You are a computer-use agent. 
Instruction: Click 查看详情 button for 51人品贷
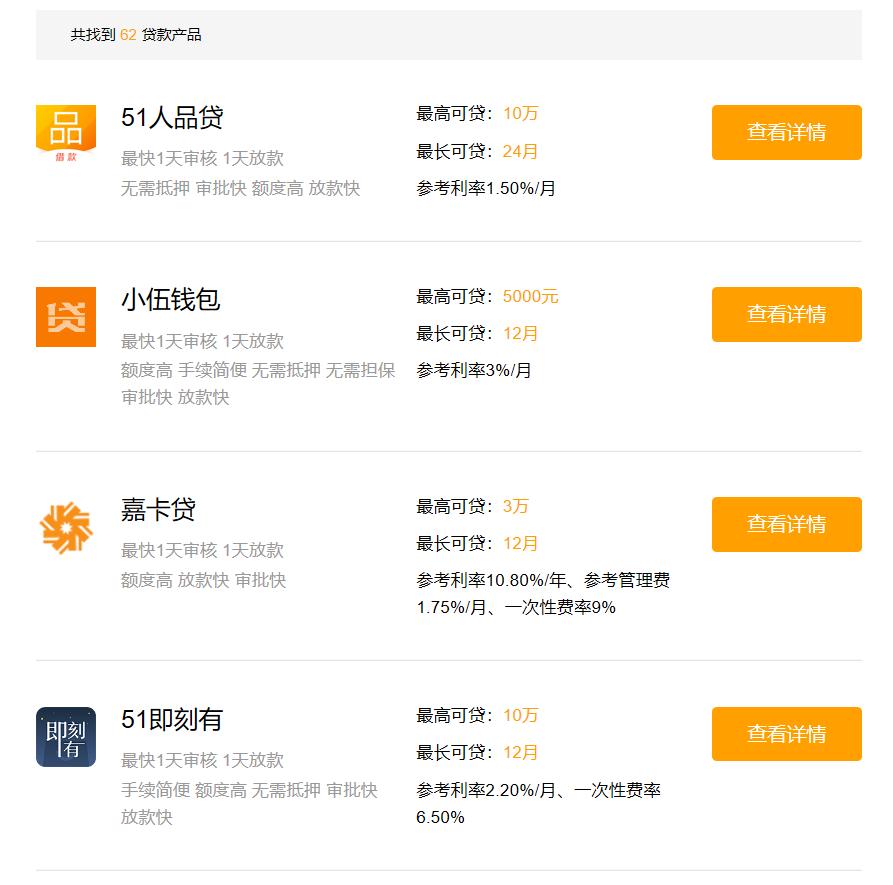click(x=786, y=131)
